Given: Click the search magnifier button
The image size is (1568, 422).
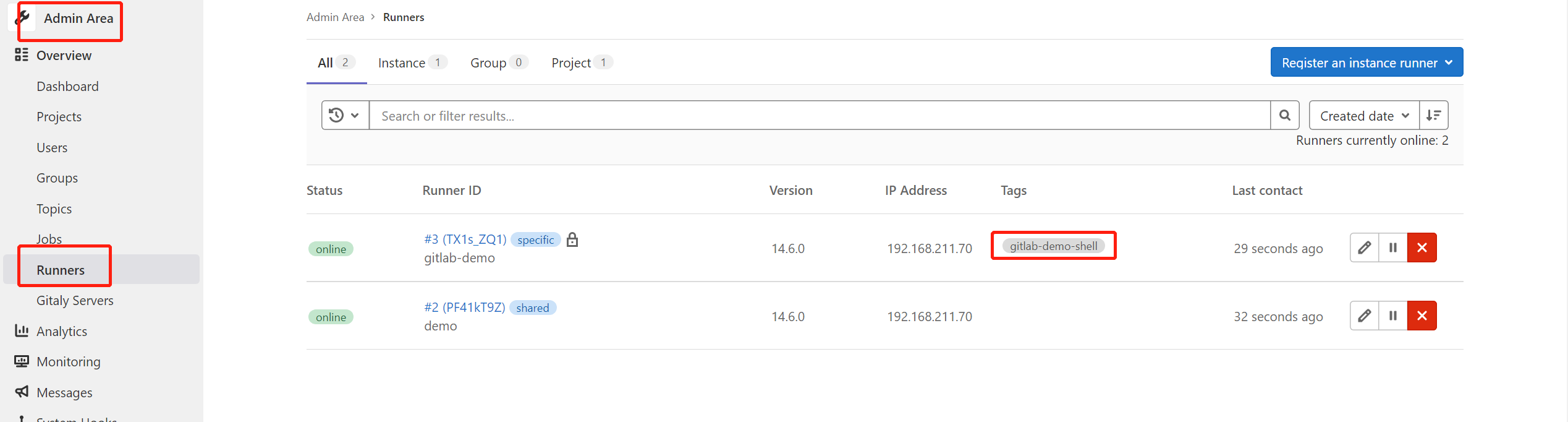Looking at the screenshot, I should tap(1284, 115).
